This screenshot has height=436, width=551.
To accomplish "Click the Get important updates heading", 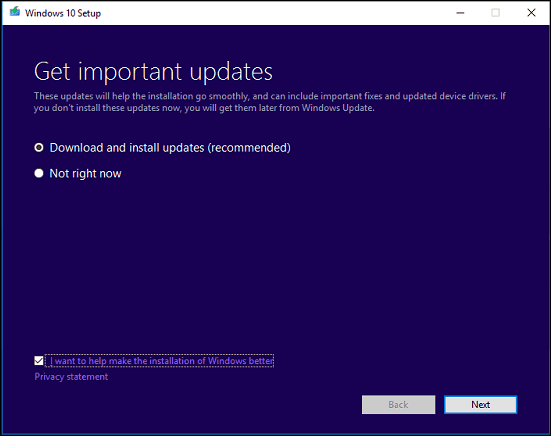I will (153, 72).
